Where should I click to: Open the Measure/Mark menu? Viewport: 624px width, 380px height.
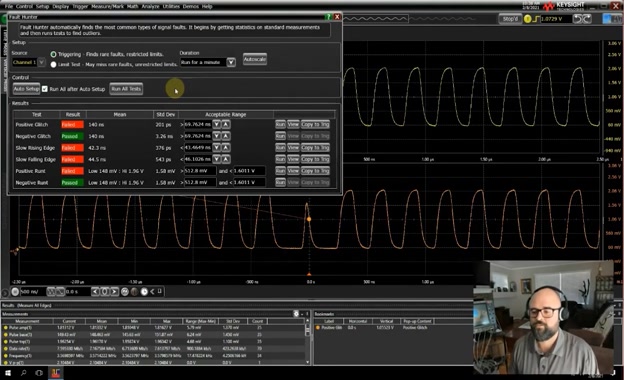[x=107, y=6]
